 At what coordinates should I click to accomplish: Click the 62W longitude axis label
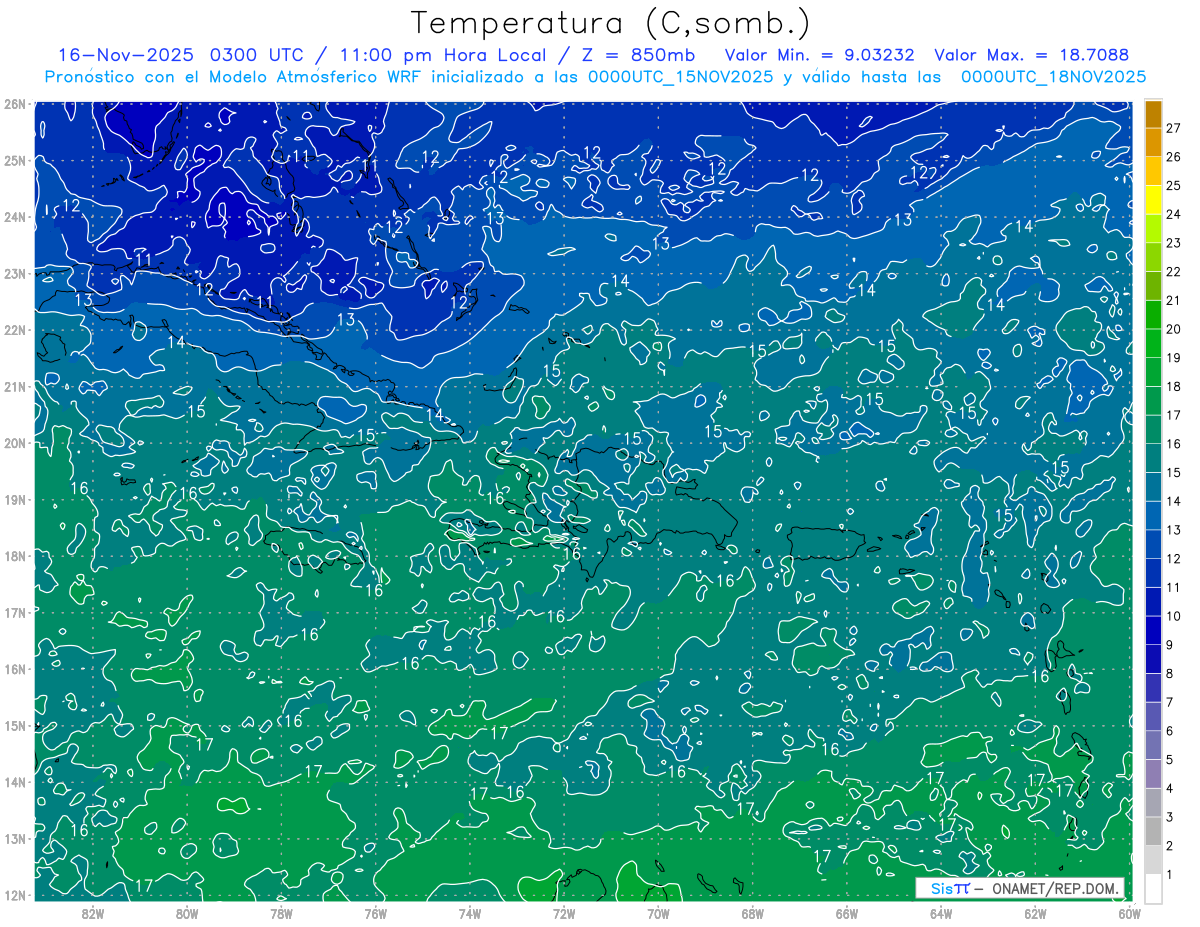click(1035, 913)
